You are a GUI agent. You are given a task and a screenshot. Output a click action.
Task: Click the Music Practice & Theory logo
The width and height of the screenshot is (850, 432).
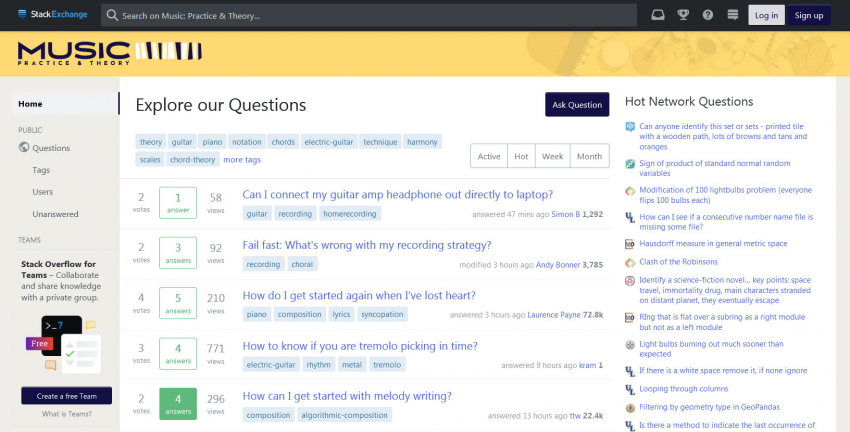pos(110,53)
